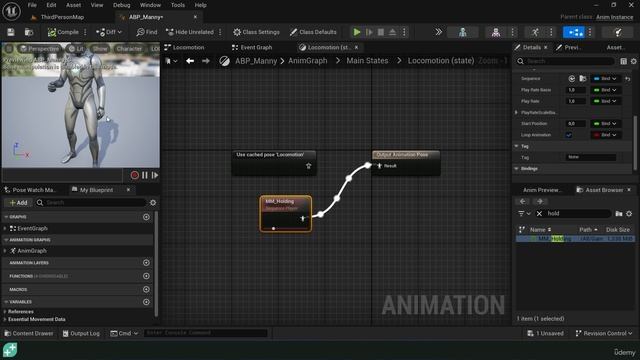
Task: Save the current asset with Save icon
Action: (11, 32)
